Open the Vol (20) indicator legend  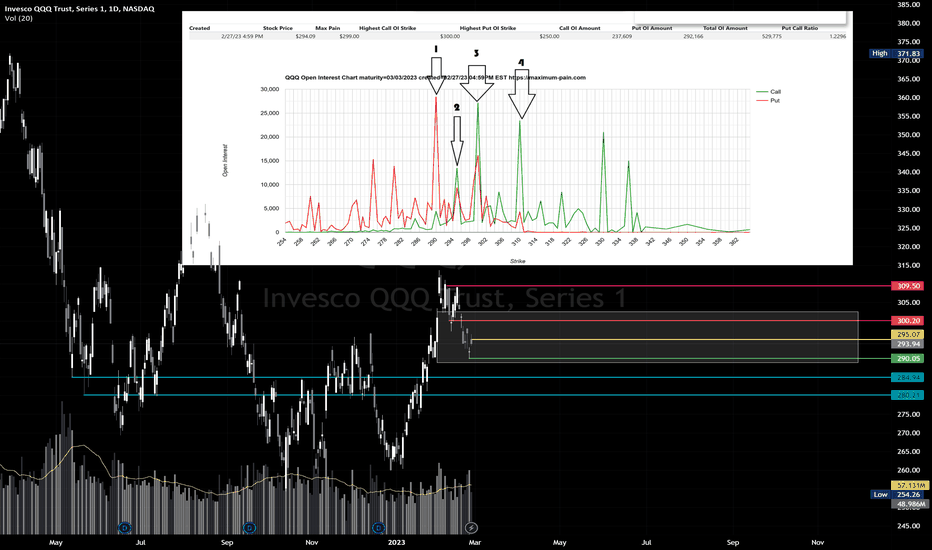pyautogui.click(x=18, y=18)
